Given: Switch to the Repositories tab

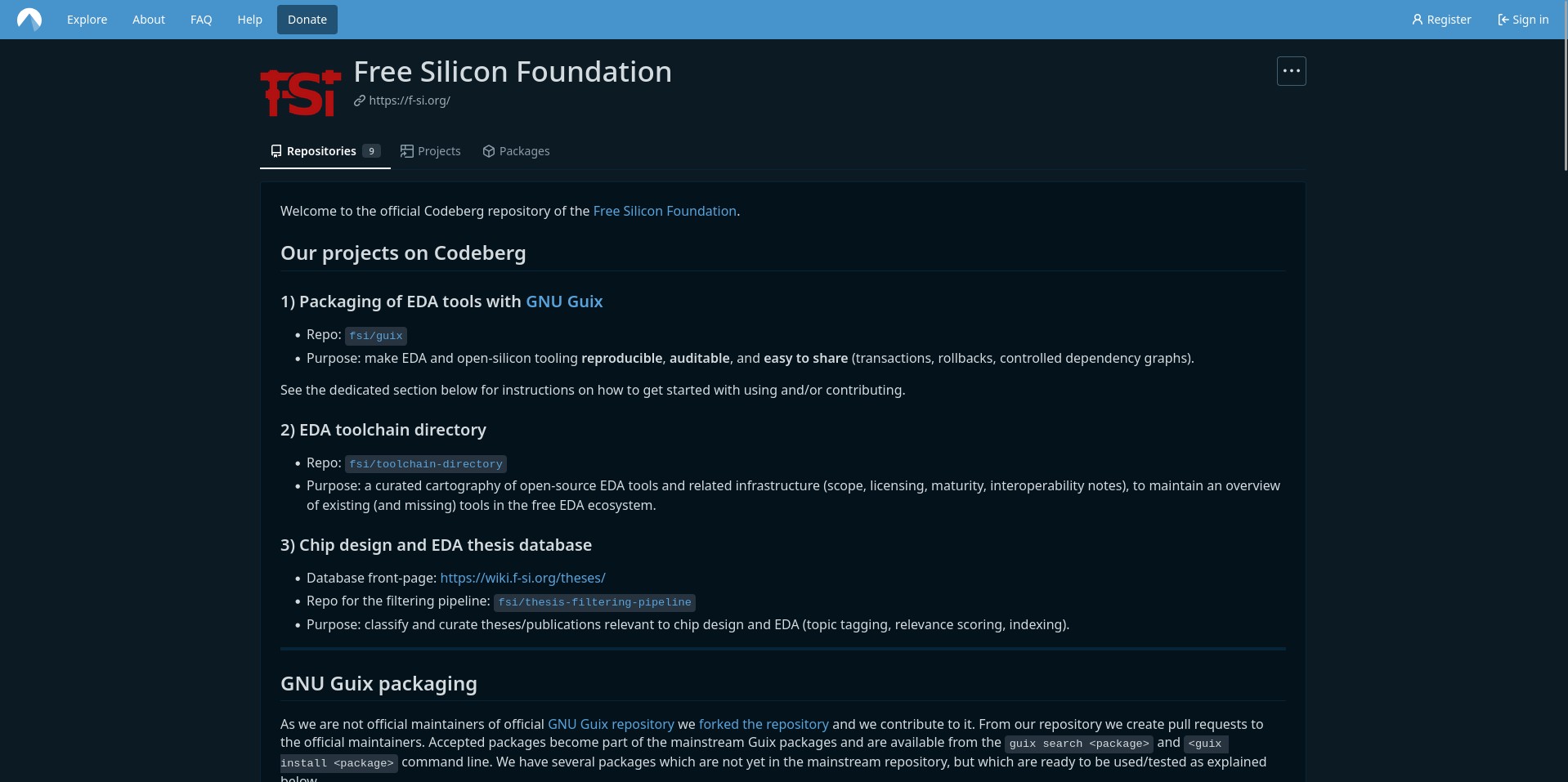Looking at the screenshot, I should pyautogui.click(x=325, y=151).
